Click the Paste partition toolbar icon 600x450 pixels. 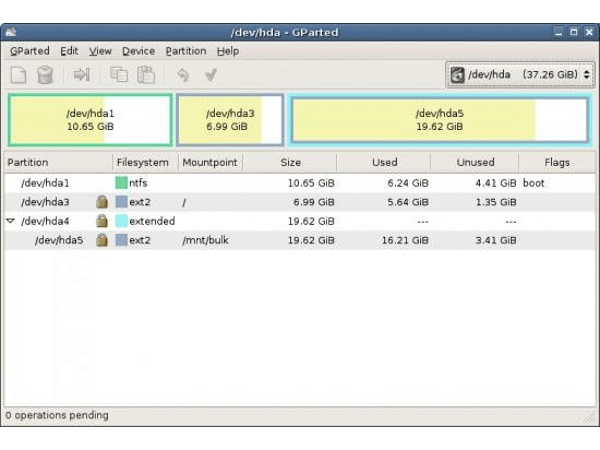coord(146,75)
